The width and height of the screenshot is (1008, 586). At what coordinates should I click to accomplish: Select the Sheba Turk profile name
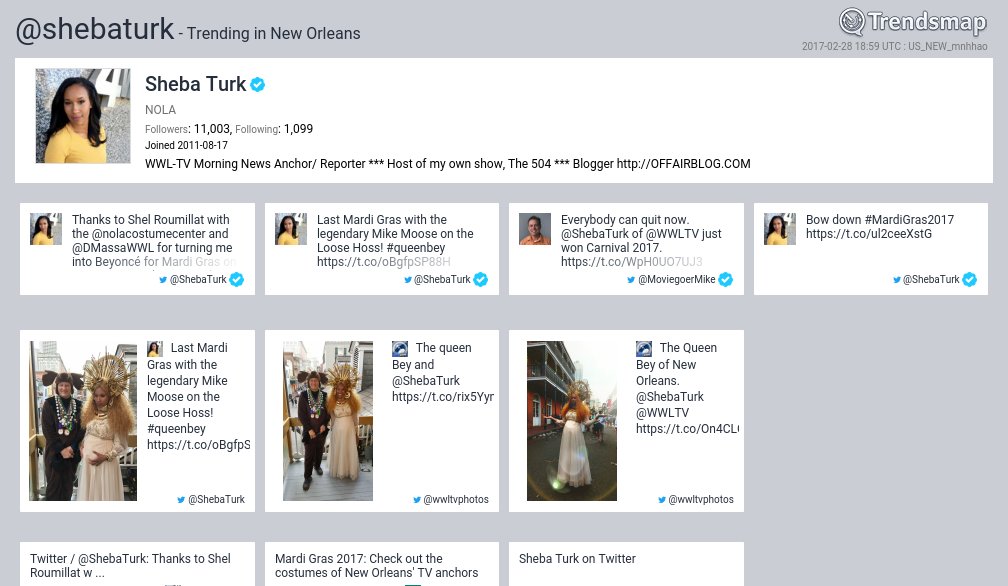[x=195, y=84]
